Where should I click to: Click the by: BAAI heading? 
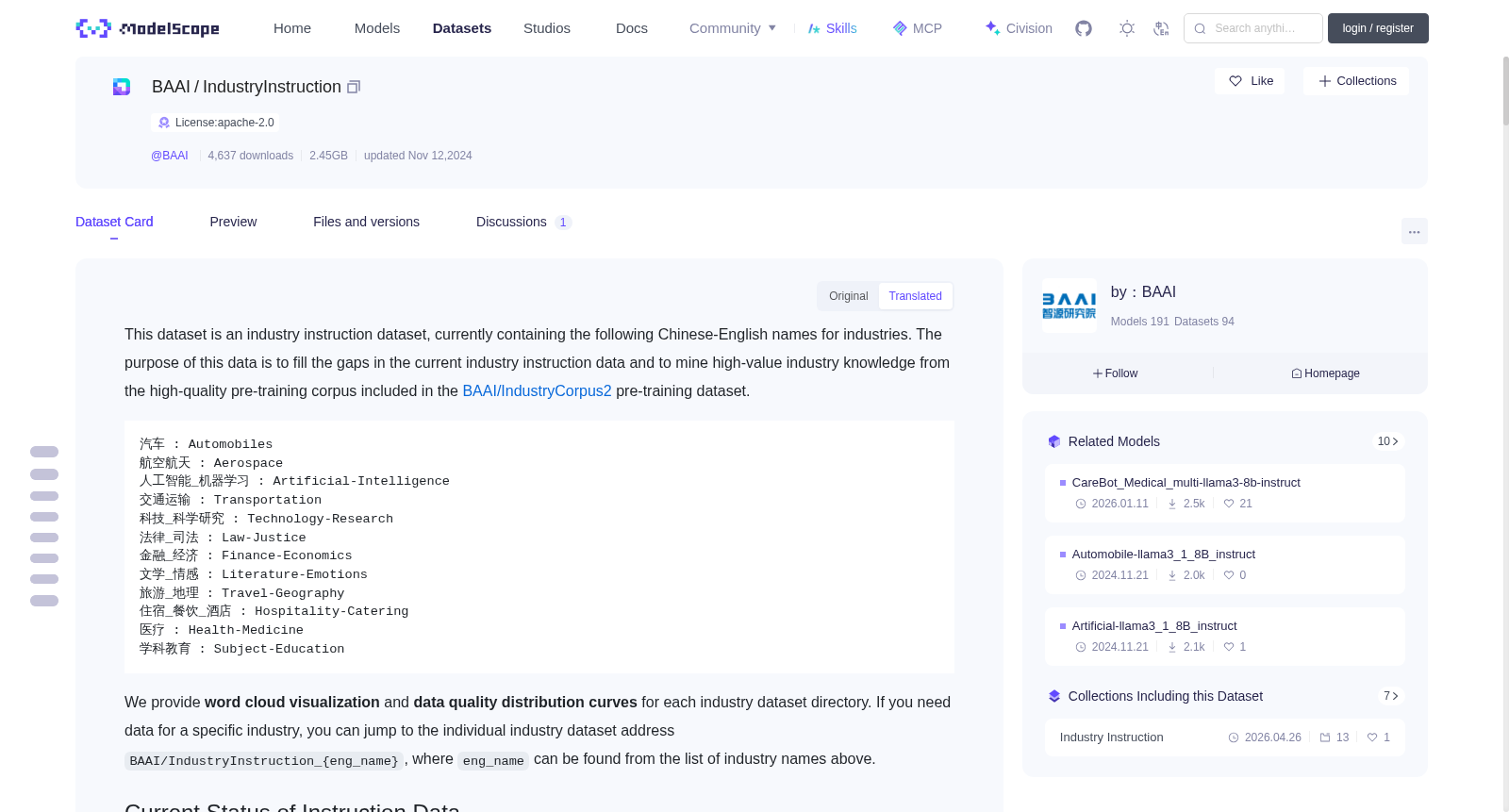[1143, 292]
